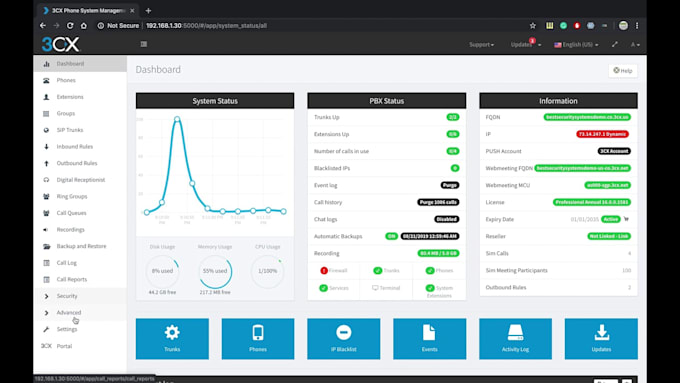The width and height of the screenshot is (680, 383).
Task: Click the Expiry Date Active badge
Action: click(611, 219)
